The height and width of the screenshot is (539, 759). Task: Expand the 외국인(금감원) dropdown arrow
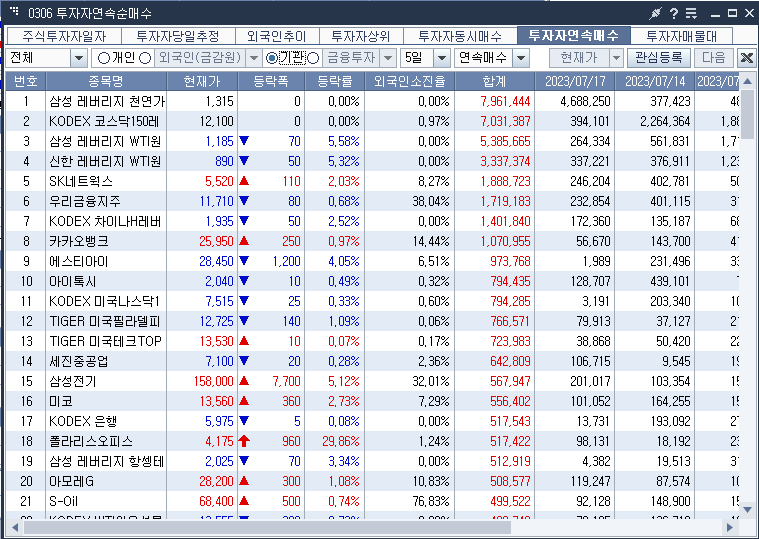point(254,59)
